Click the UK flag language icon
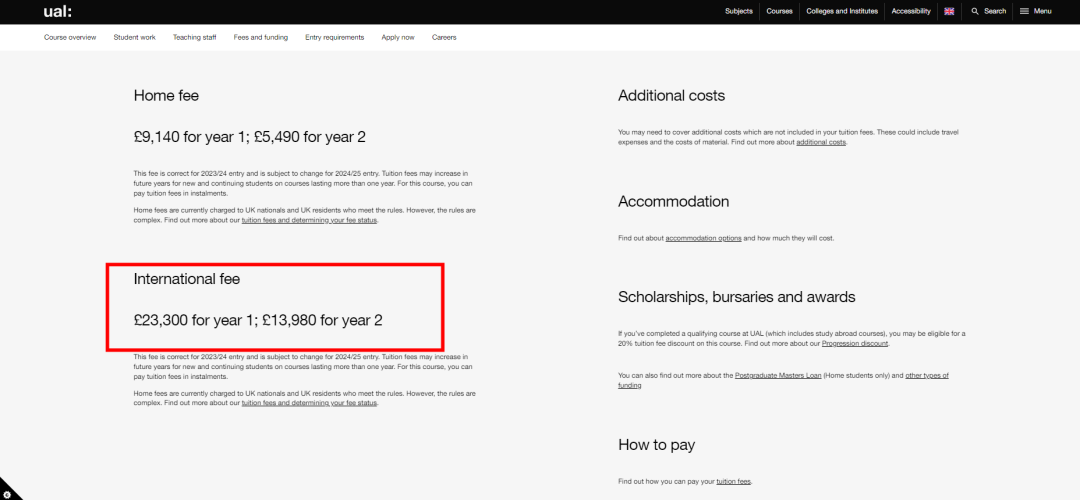The height and width of the screenshot is (500, 1080). pyautogui.click(x=949, y=11)
